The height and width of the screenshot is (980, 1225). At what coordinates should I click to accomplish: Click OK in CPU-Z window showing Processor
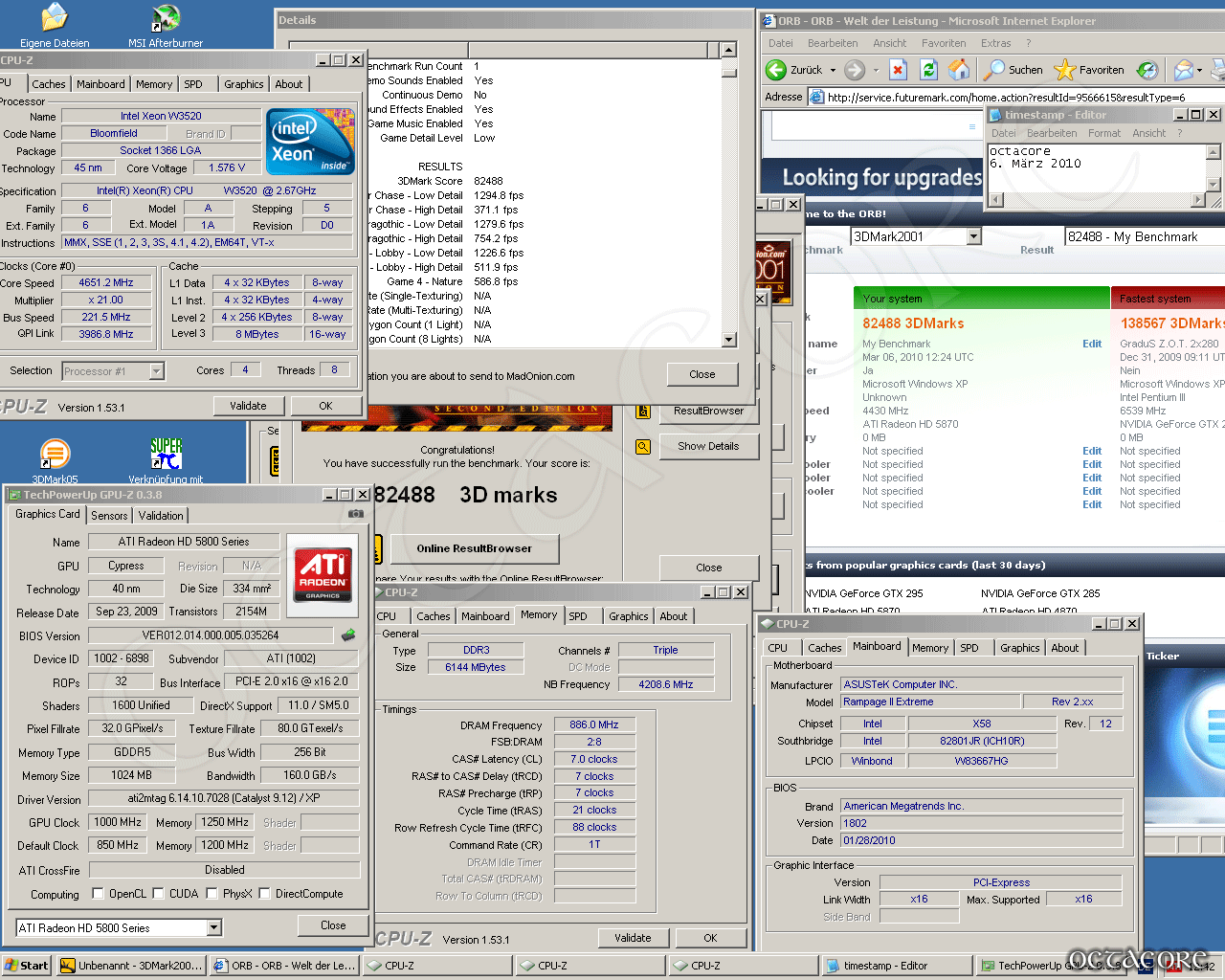pyautogui.click(x=325, y=406)
